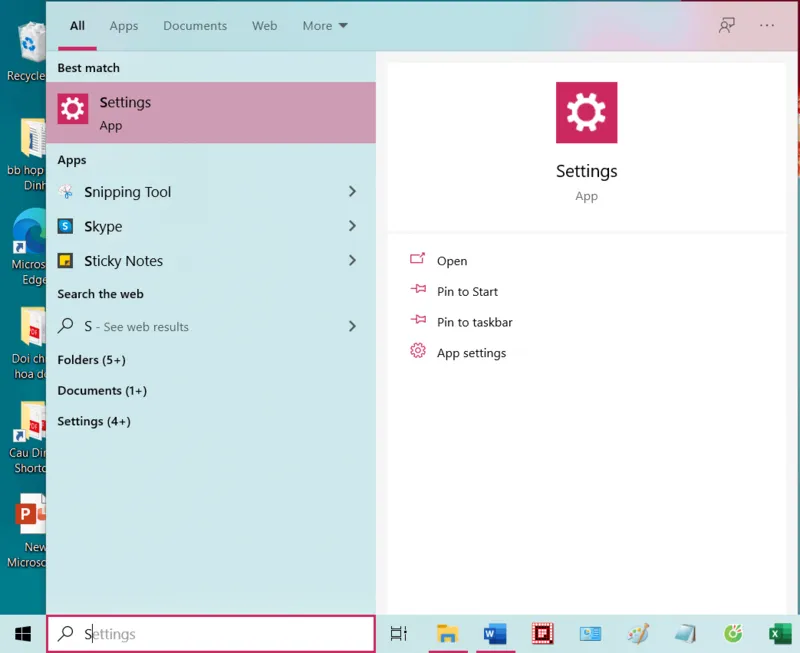Click in the taskbar search box

tap(211, 634)
